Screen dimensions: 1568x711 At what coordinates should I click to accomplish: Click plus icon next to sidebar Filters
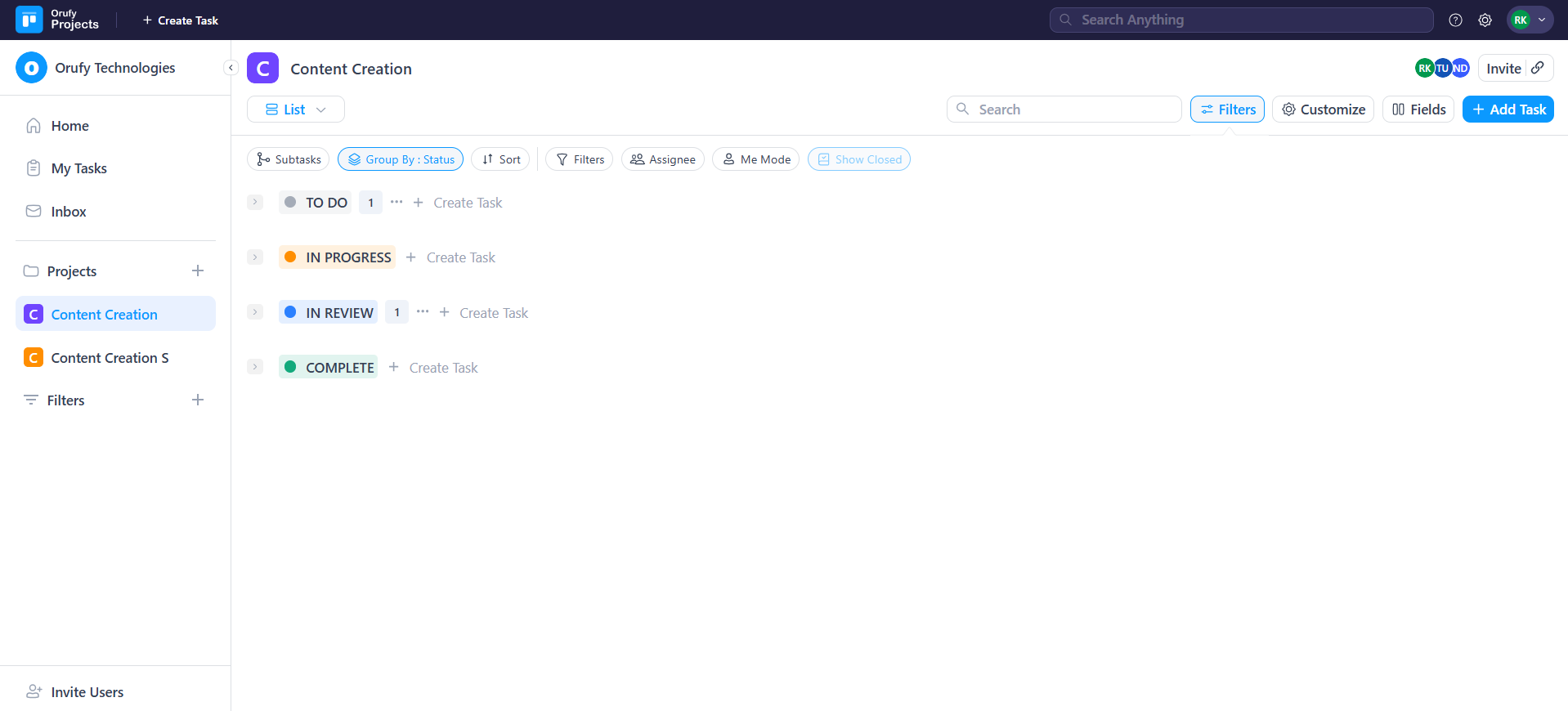pos(198,400)
